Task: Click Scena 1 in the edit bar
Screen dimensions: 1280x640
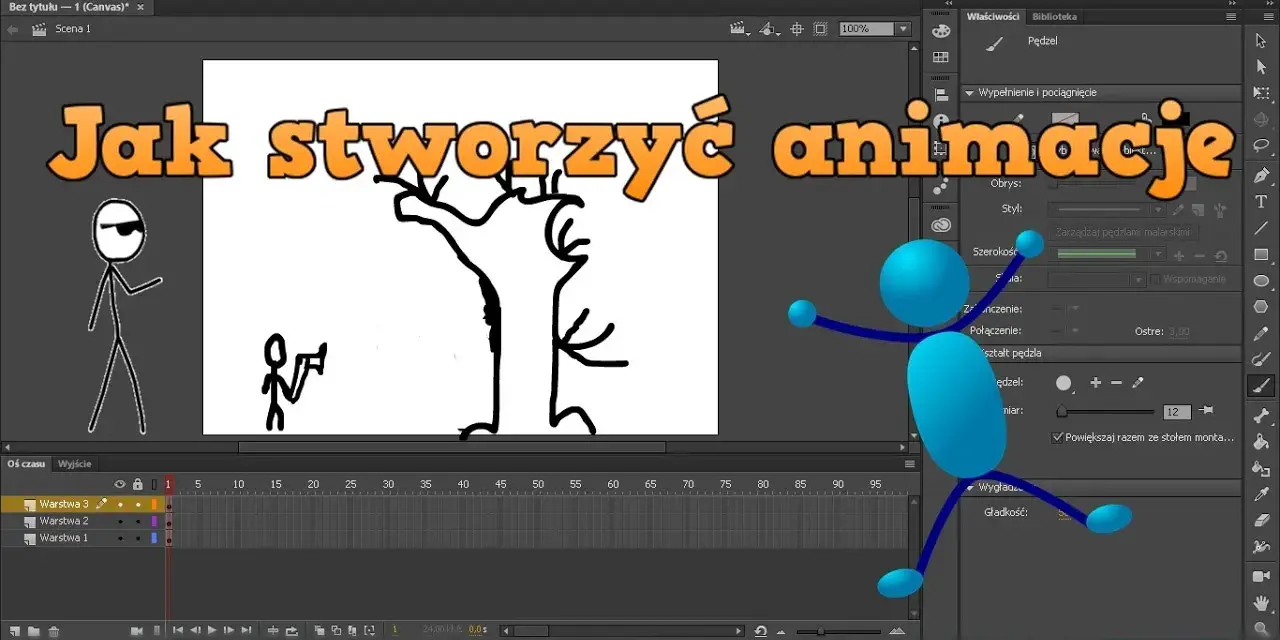Action: [x=73, y=29]
